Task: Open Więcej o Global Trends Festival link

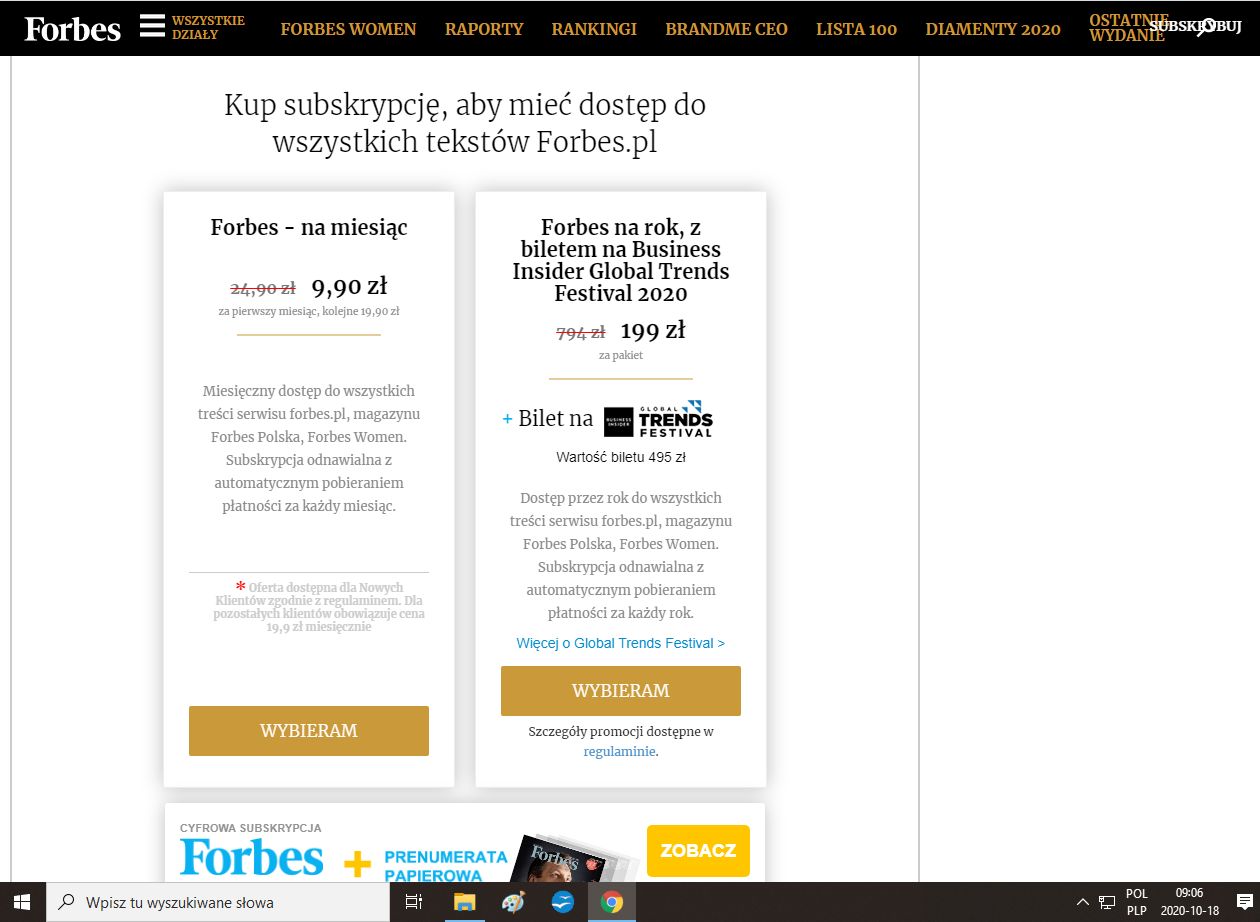Action: 621,643
